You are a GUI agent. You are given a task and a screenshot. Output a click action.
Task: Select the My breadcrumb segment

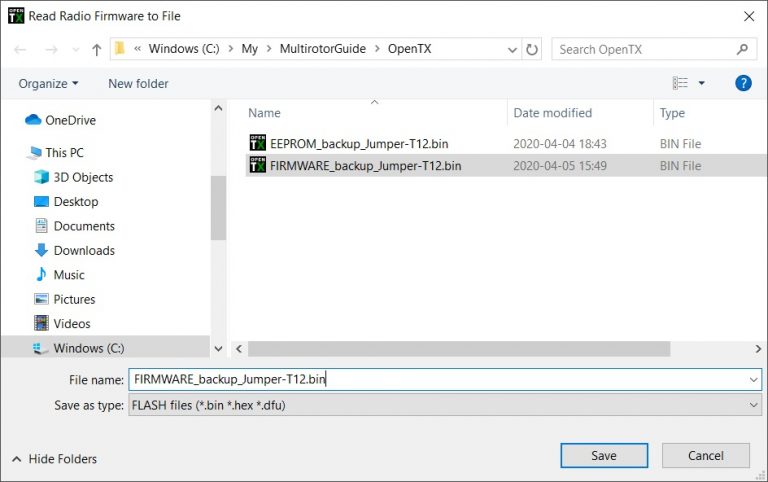pyautogui.click(x=249, y=49)
